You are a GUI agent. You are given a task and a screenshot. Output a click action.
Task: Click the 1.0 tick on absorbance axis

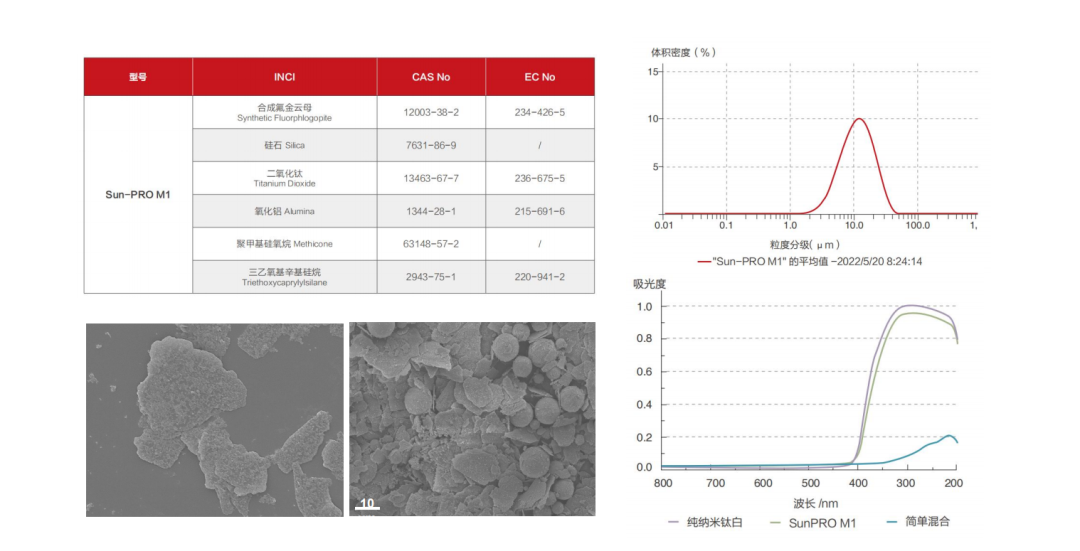pyautogui.click(x=644, y=306)
